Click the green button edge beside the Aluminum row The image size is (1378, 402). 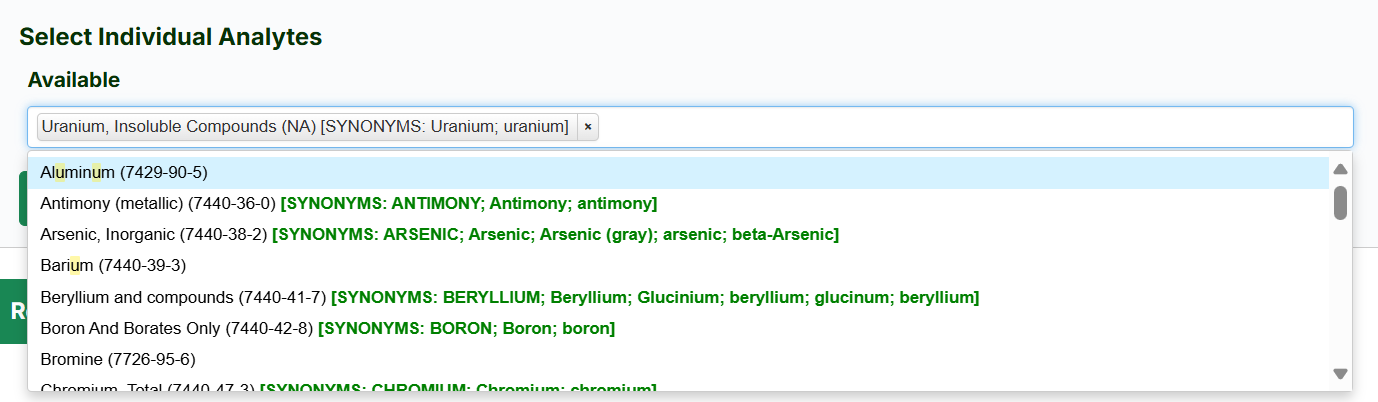point(22,198)
